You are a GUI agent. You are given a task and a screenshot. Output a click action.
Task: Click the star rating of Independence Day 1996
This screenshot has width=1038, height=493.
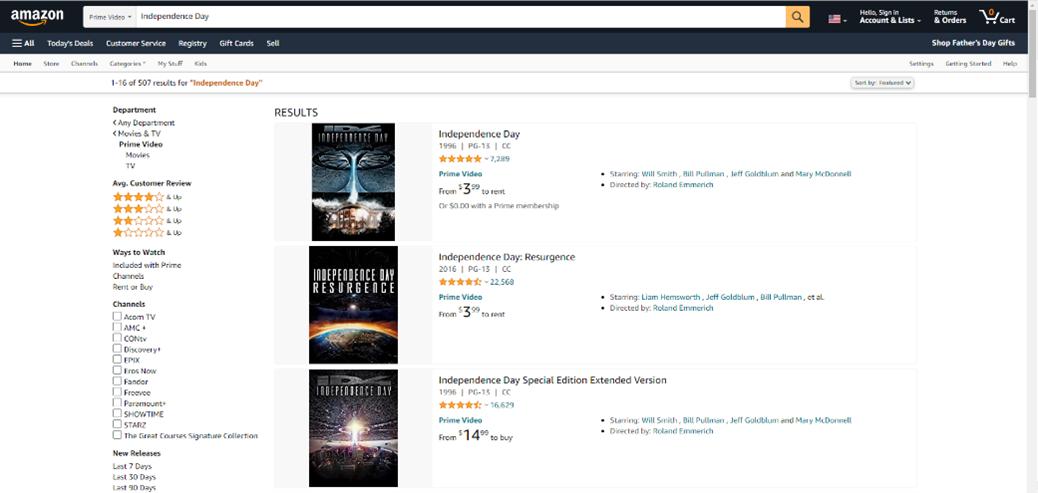point(460,159)
